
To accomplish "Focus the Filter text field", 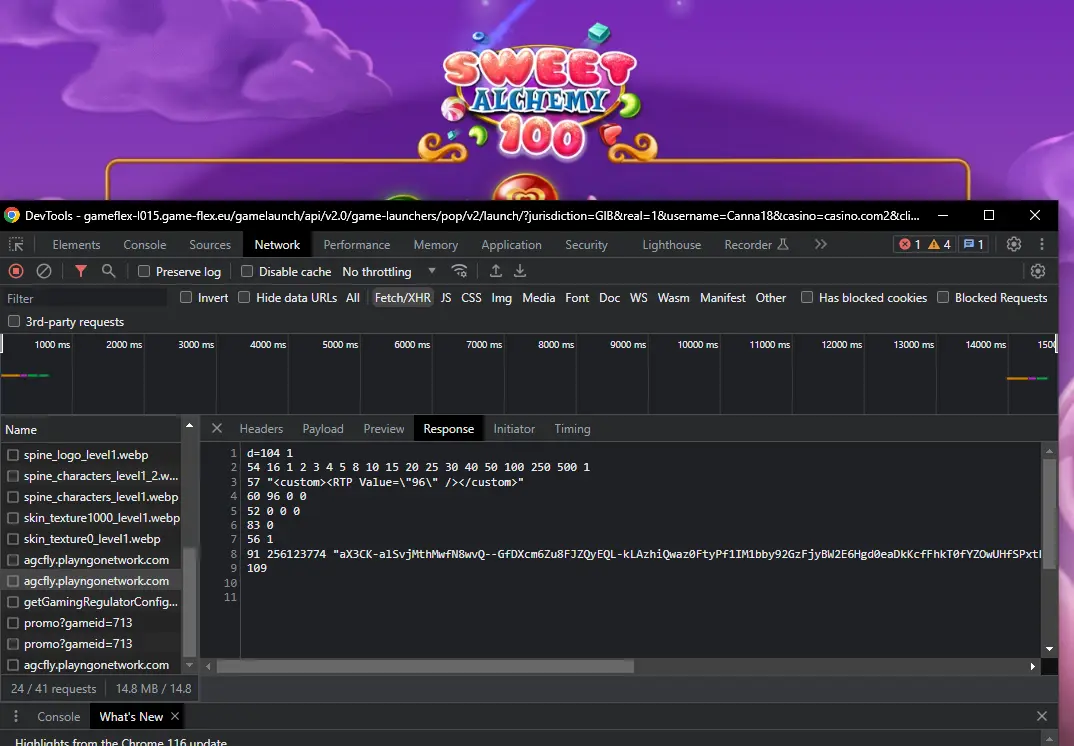I will coord(85,299).
